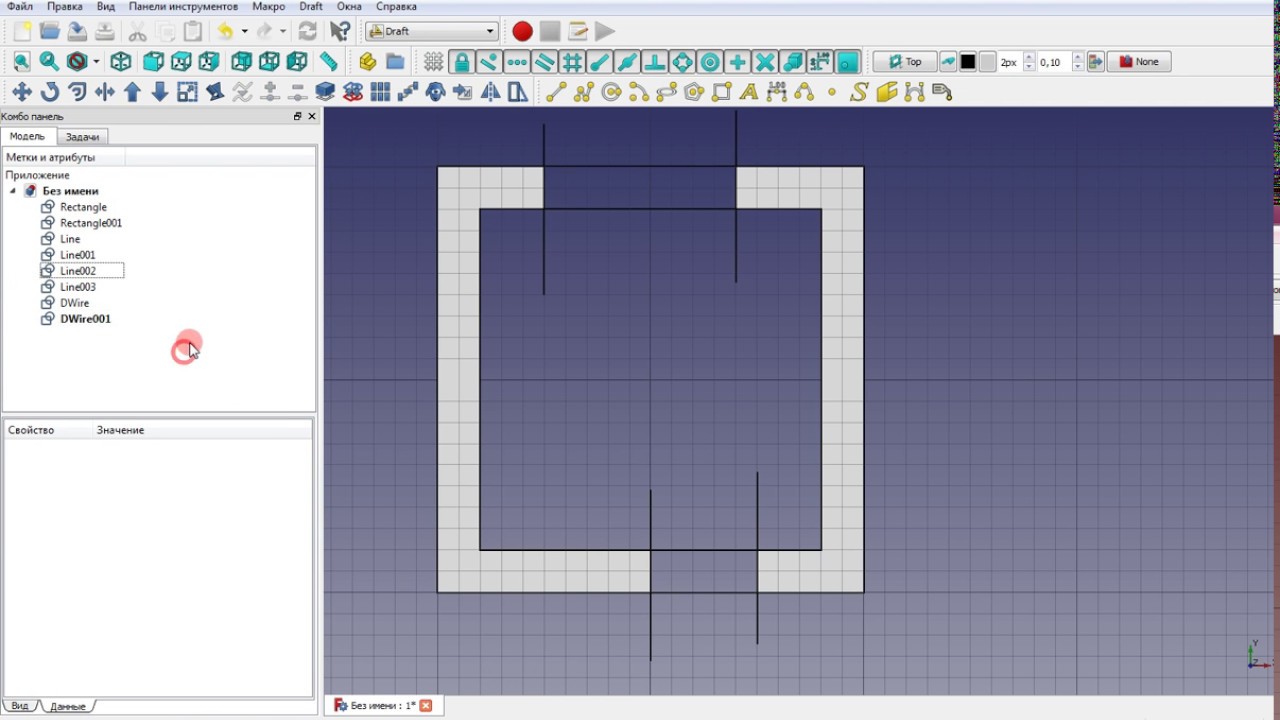Open the black line color swatch
This screenshot has height=720, width=1280.
click(x=968, y=62)
